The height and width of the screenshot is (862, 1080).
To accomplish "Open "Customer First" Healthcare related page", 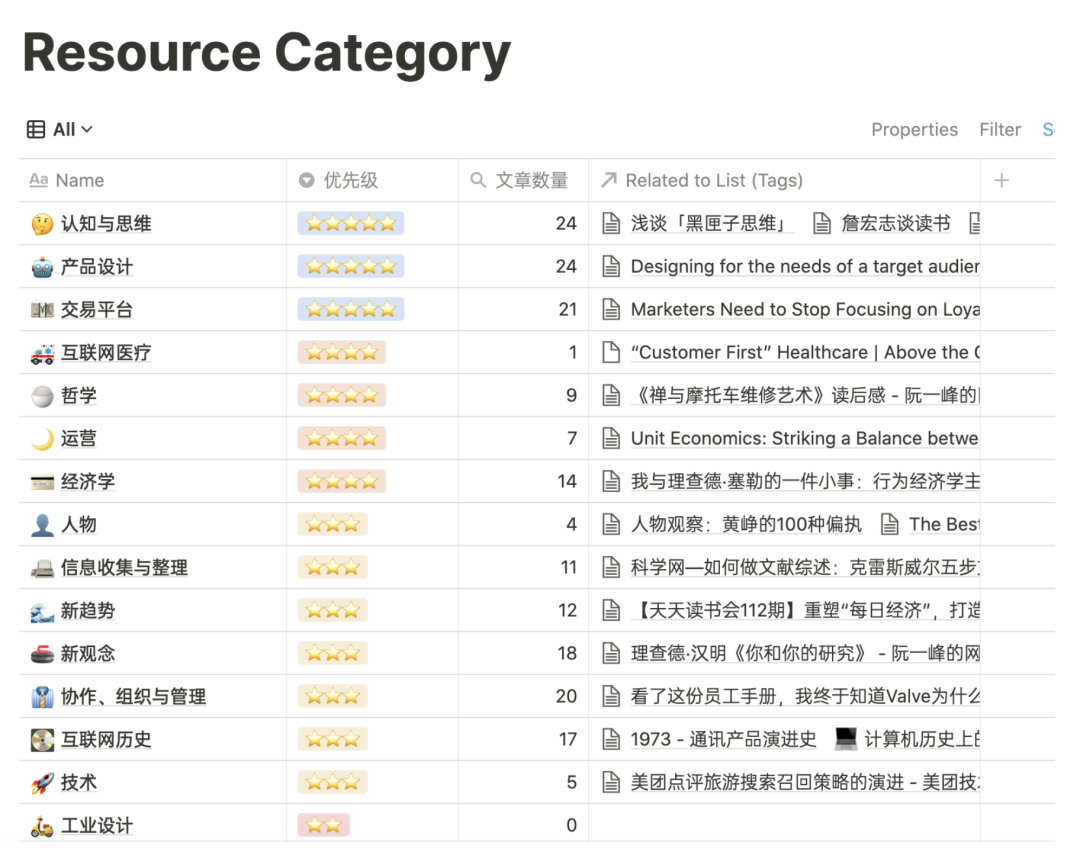I will (790, 353).
